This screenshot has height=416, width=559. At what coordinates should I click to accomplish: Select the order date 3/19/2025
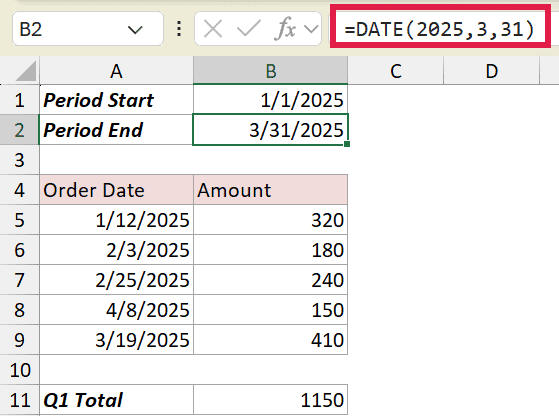pyautogui.click(x=116, y=339)
